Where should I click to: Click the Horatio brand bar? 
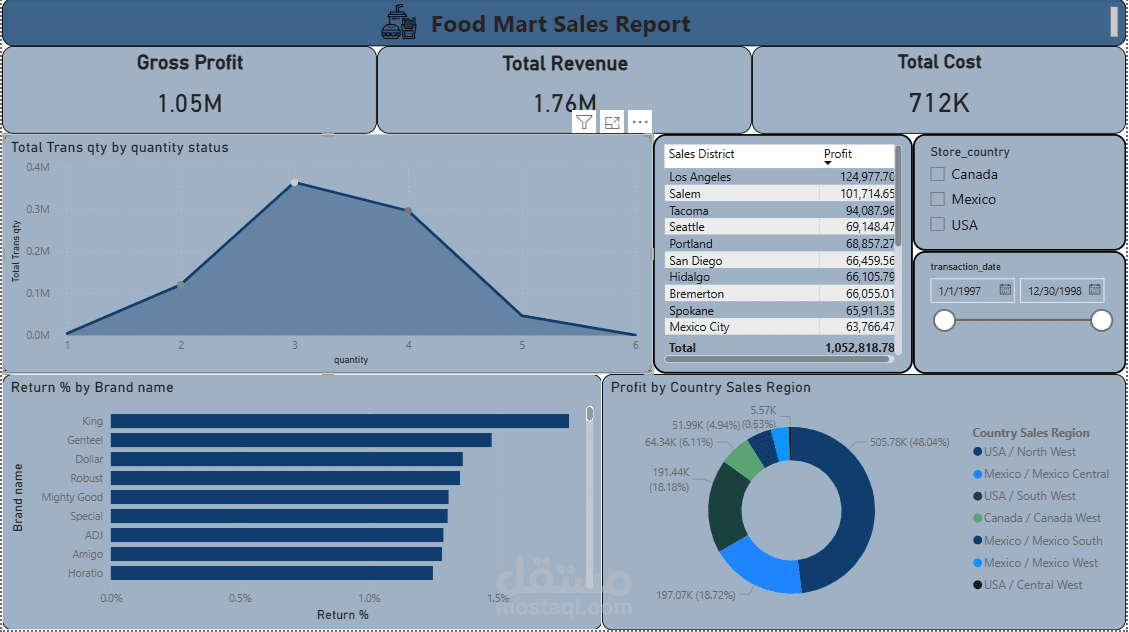272,573
